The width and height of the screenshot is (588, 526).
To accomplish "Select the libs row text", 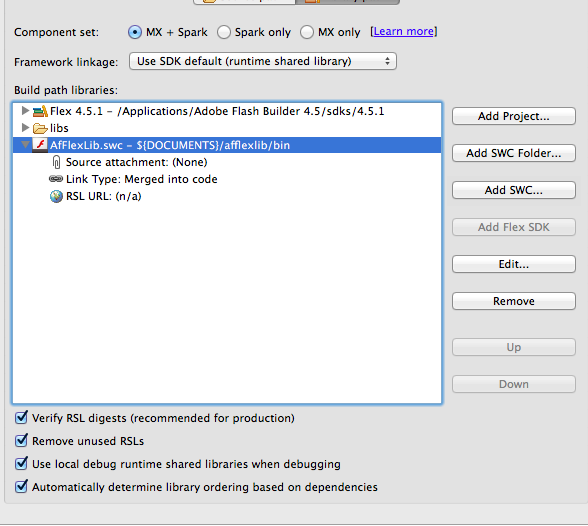I will pos(59,128).
